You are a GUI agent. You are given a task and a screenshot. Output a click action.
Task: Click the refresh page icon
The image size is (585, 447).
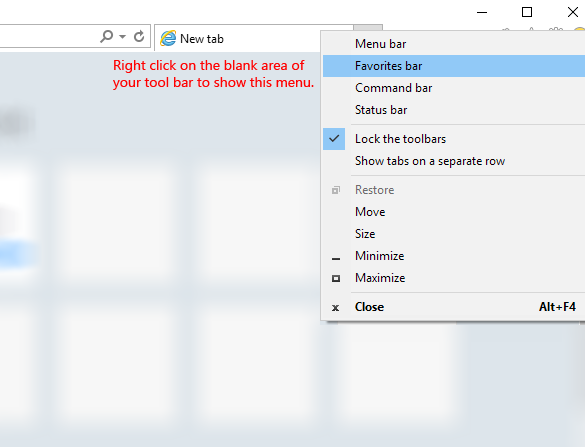[139, 36]
